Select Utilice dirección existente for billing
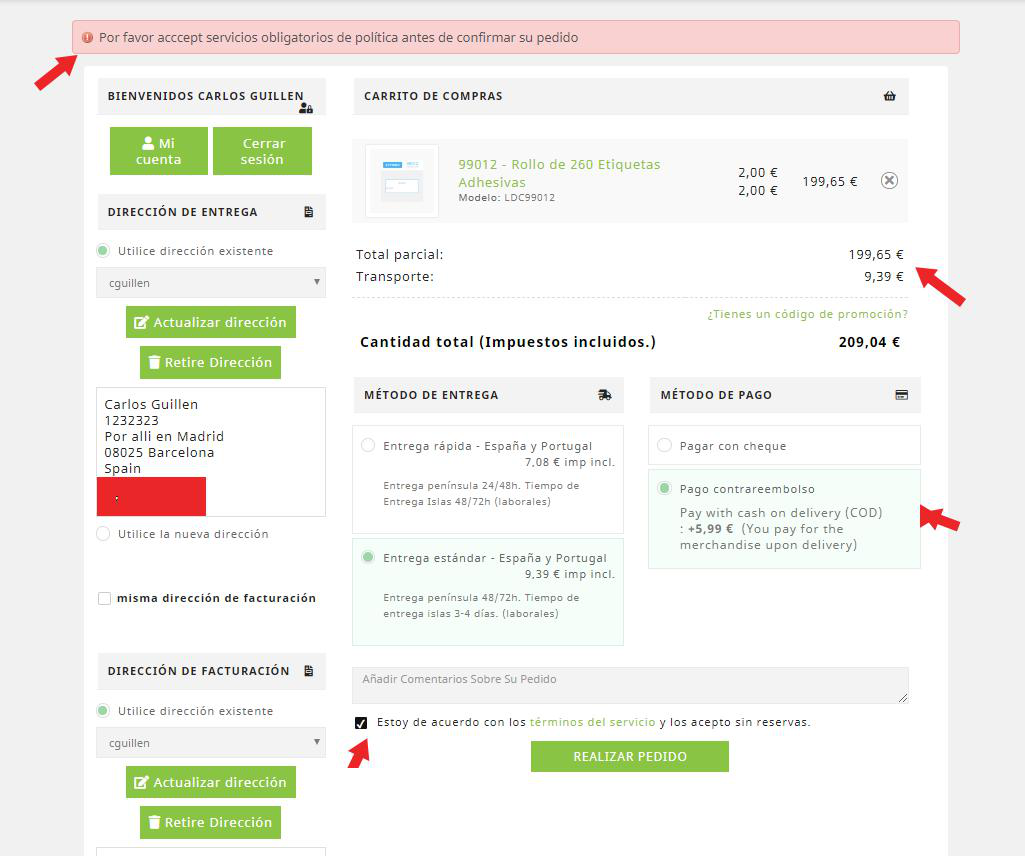The height and width of the screenshot is (856, 1025). pos(103,711)
